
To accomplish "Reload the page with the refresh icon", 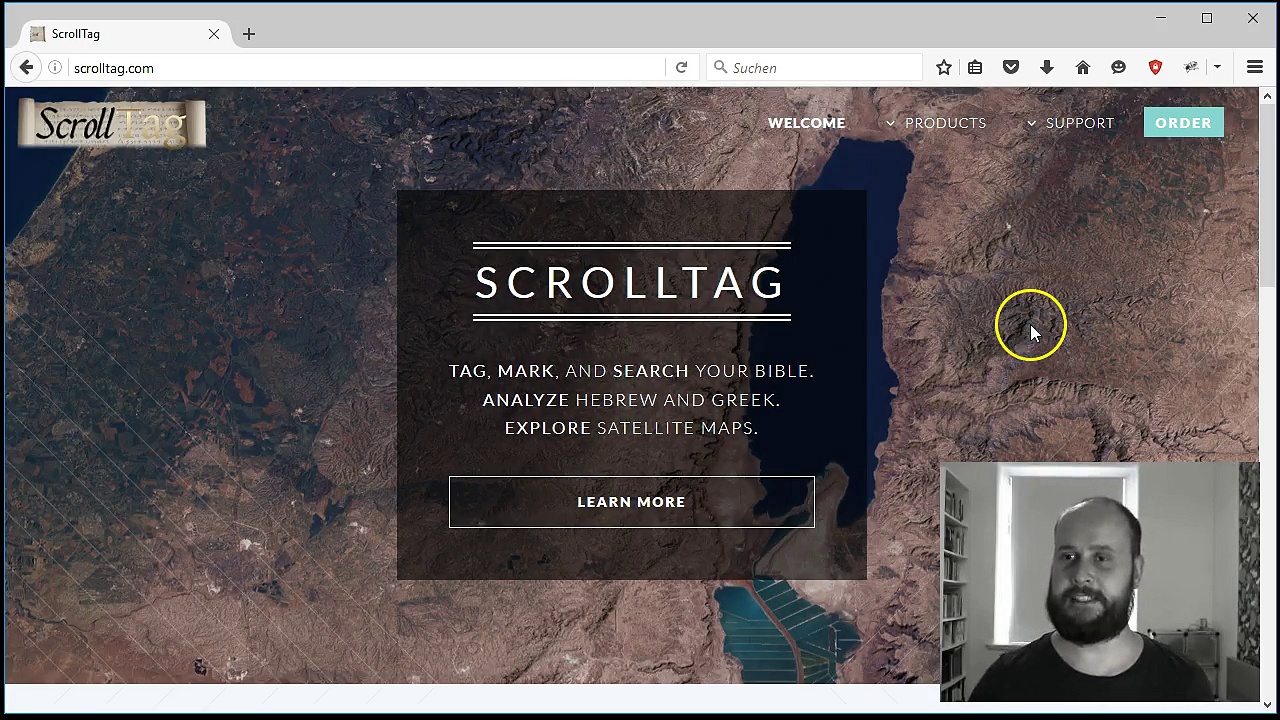I will pos(681,68).
